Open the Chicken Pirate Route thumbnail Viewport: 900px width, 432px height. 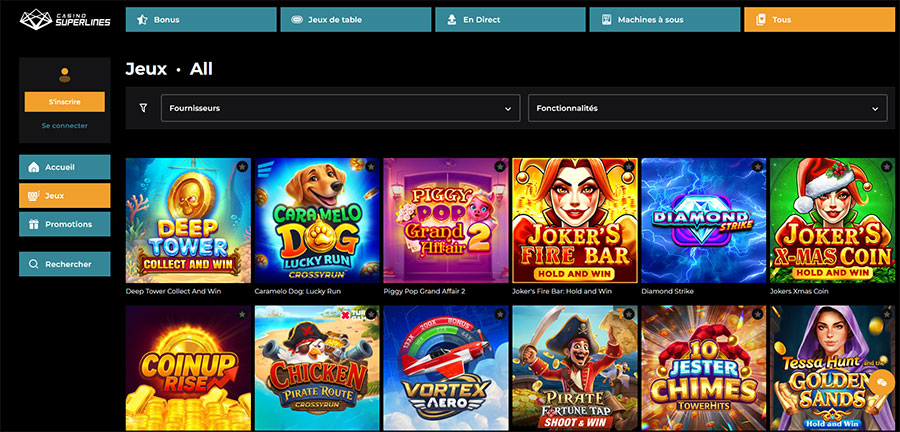[x=317, y=368]
